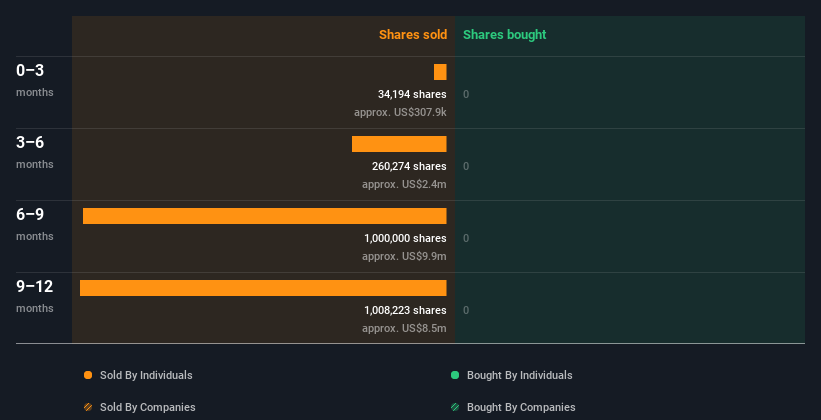Click the approx. US$8.5m amount
The width and height of the screenshot is (821, 420).
pos(404,328)
